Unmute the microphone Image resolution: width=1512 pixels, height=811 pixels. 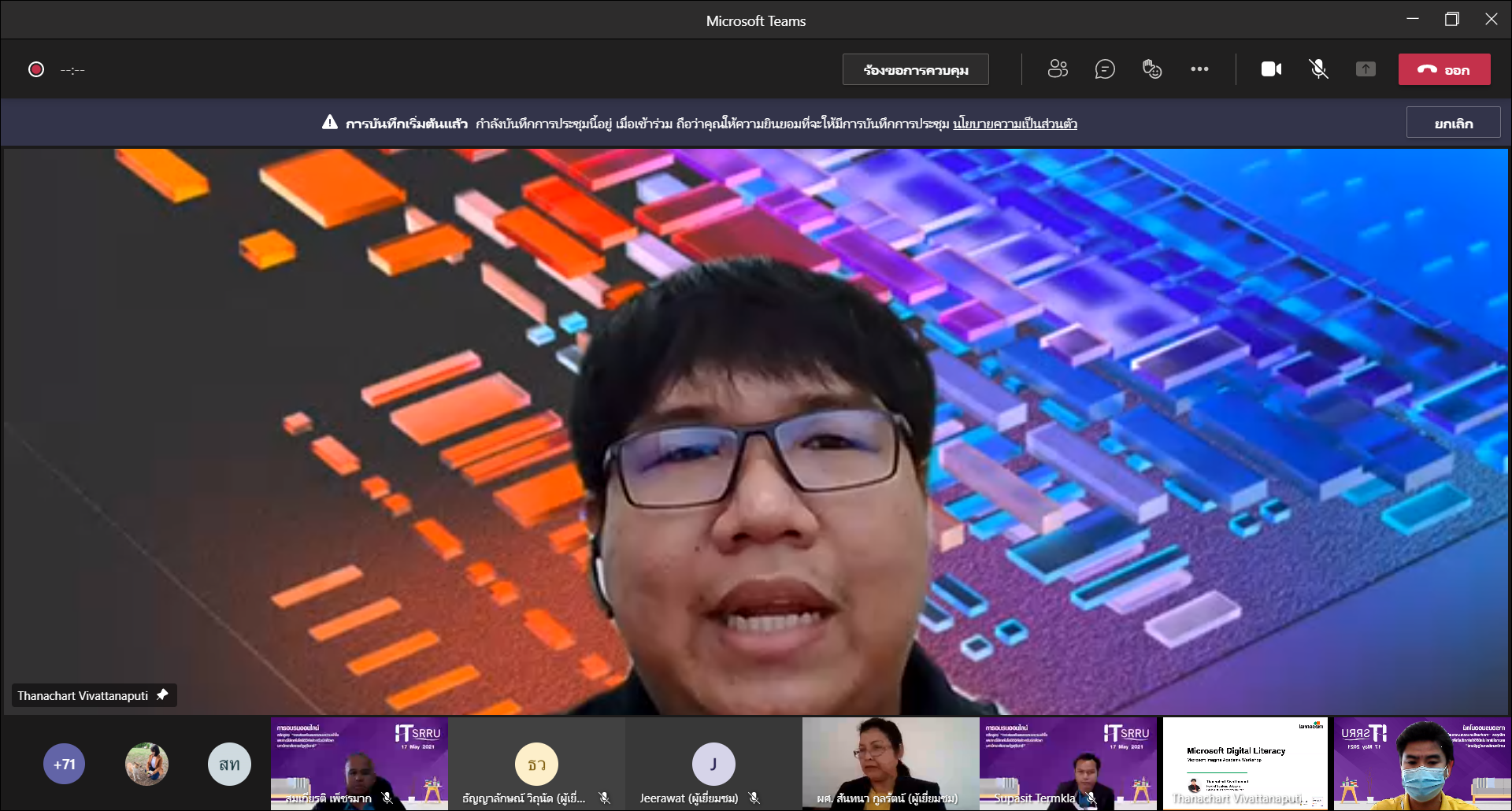1318,69
